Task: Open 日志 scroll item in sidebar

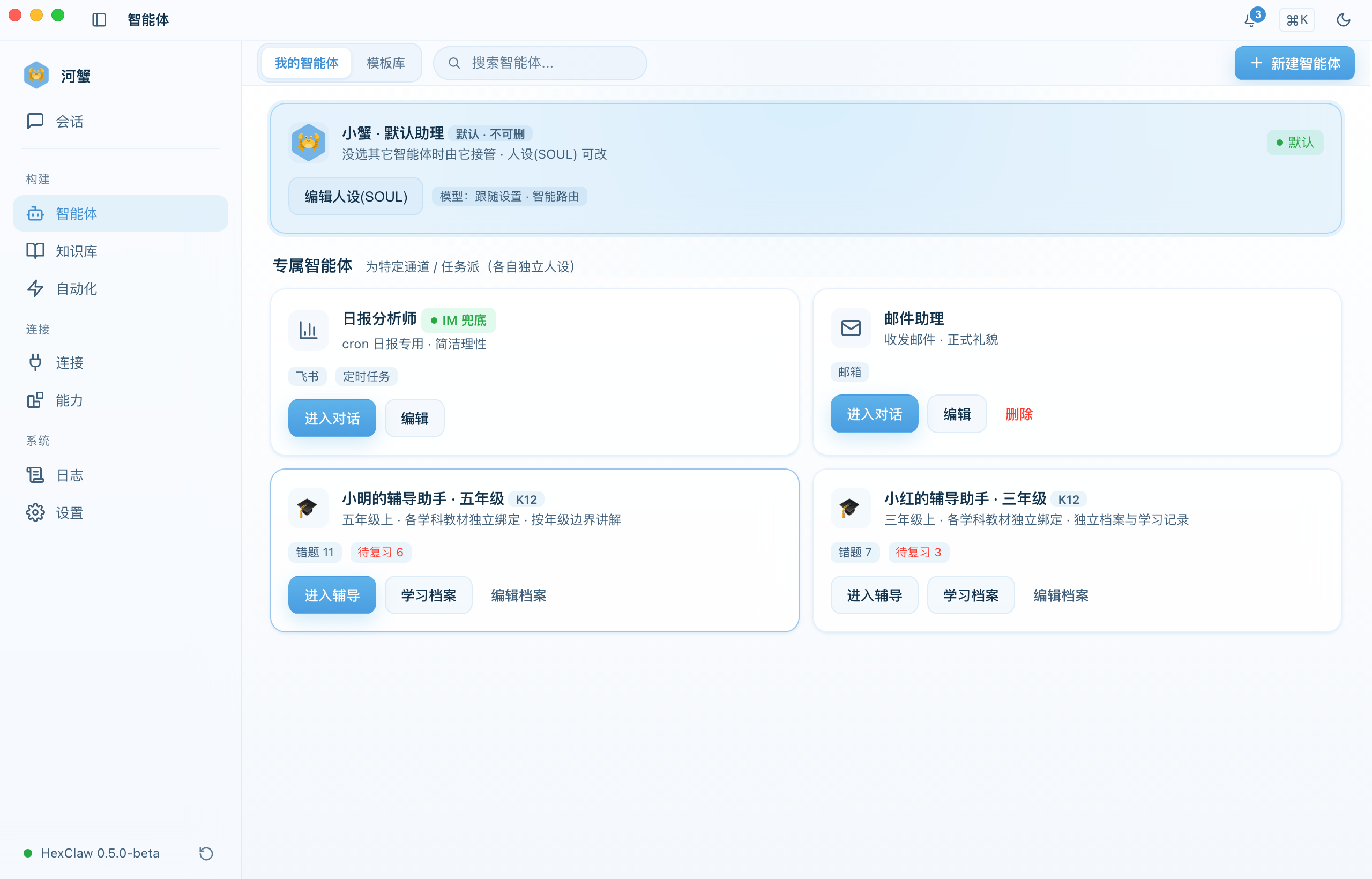Action: [x=121, y=475]
